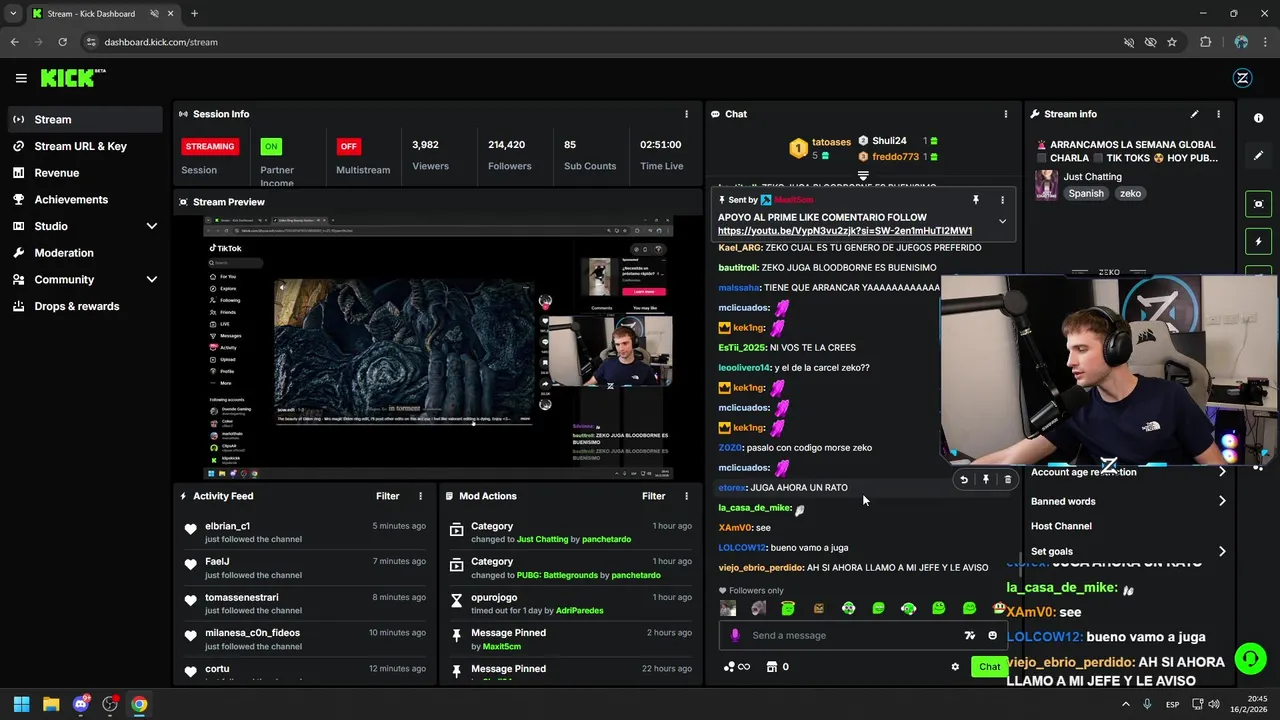Open Mod Actions three-dot menu
This screenshot has width=1280, height=720.
point(686,496)
